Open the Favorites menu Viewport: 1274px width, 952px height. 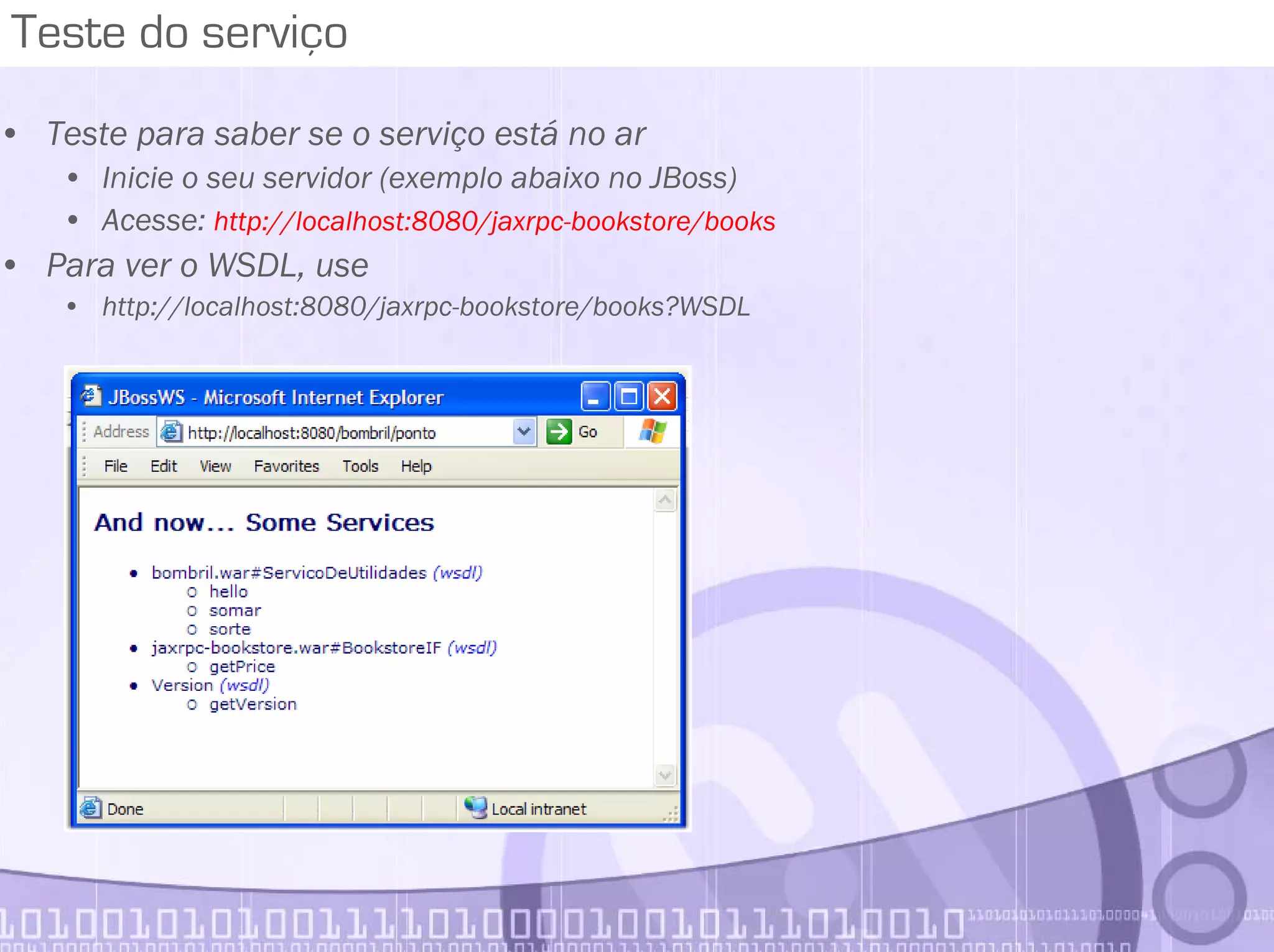[x=286, y=466]
